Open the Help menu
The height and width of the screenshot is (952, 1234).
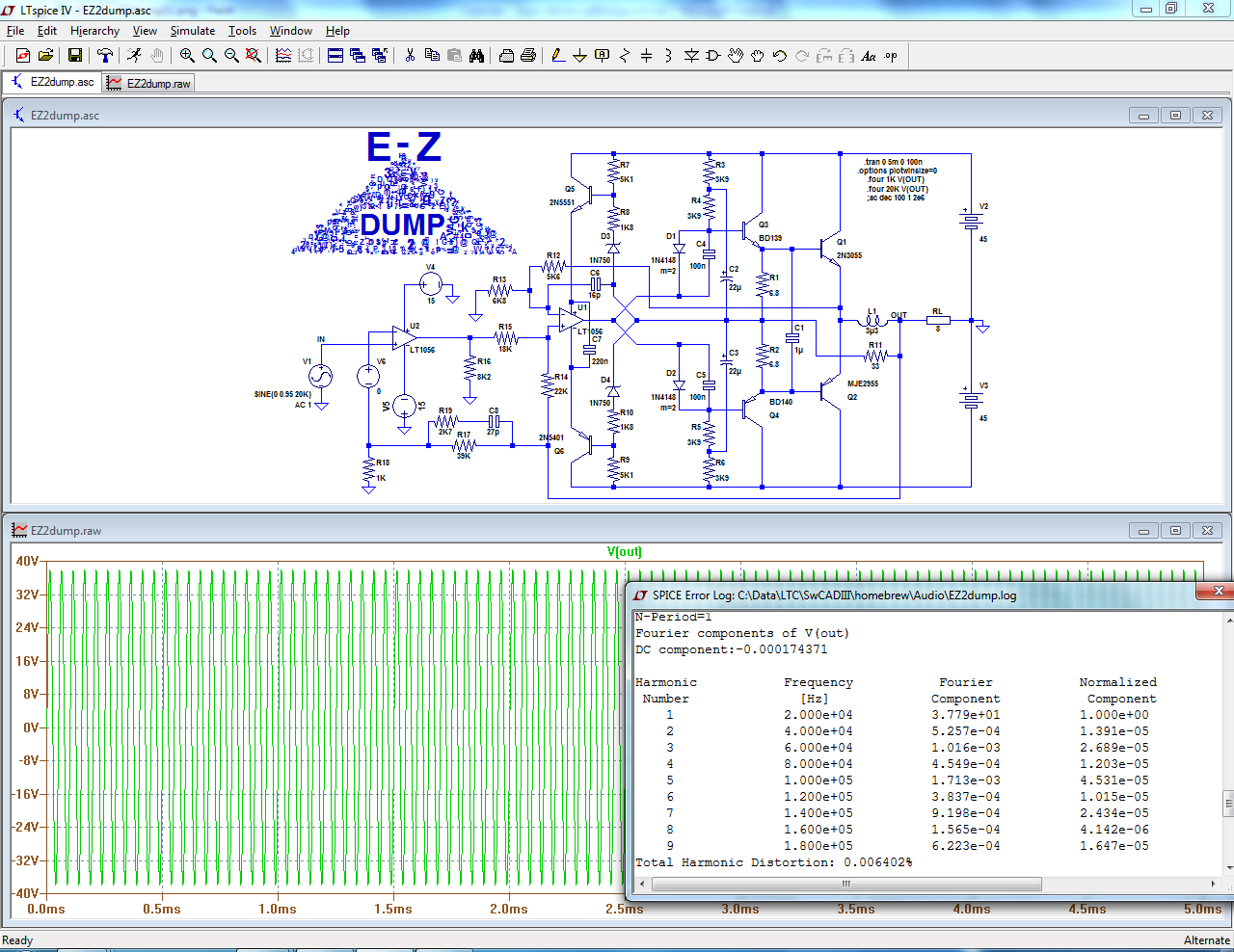337,31
